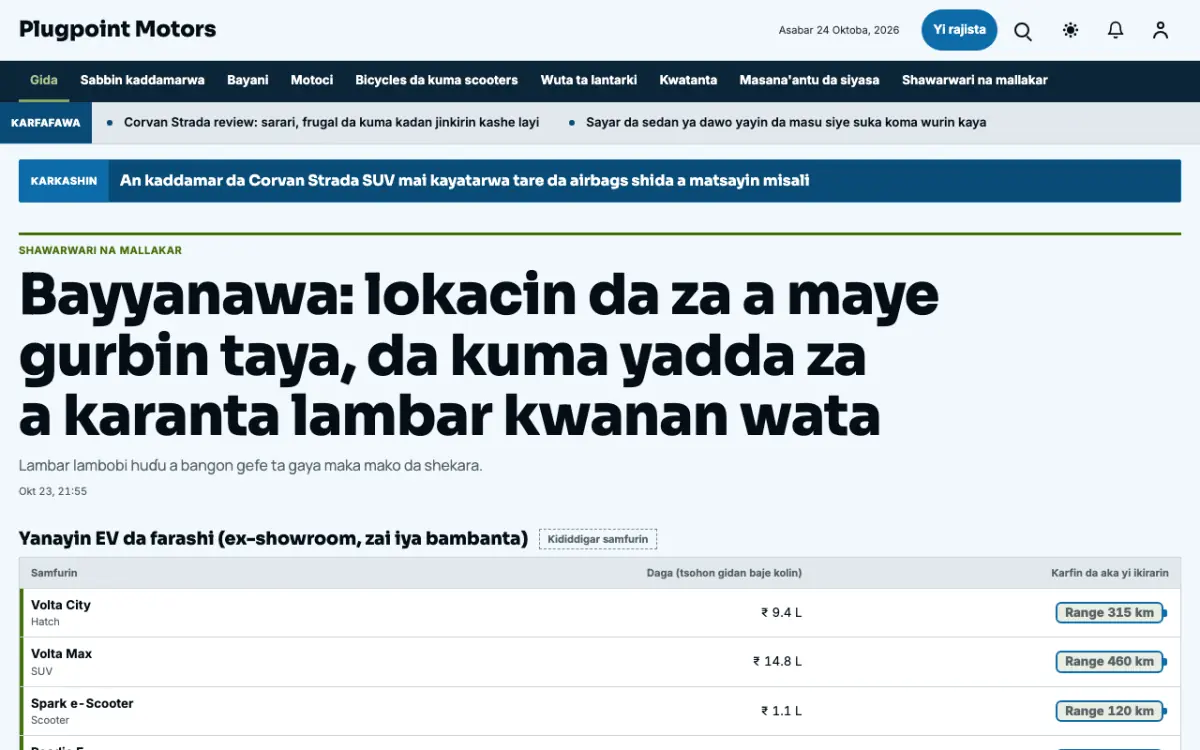The image size is (1200, 750).
Task: Select the Gida nav tab
Action: pos(44,80)
